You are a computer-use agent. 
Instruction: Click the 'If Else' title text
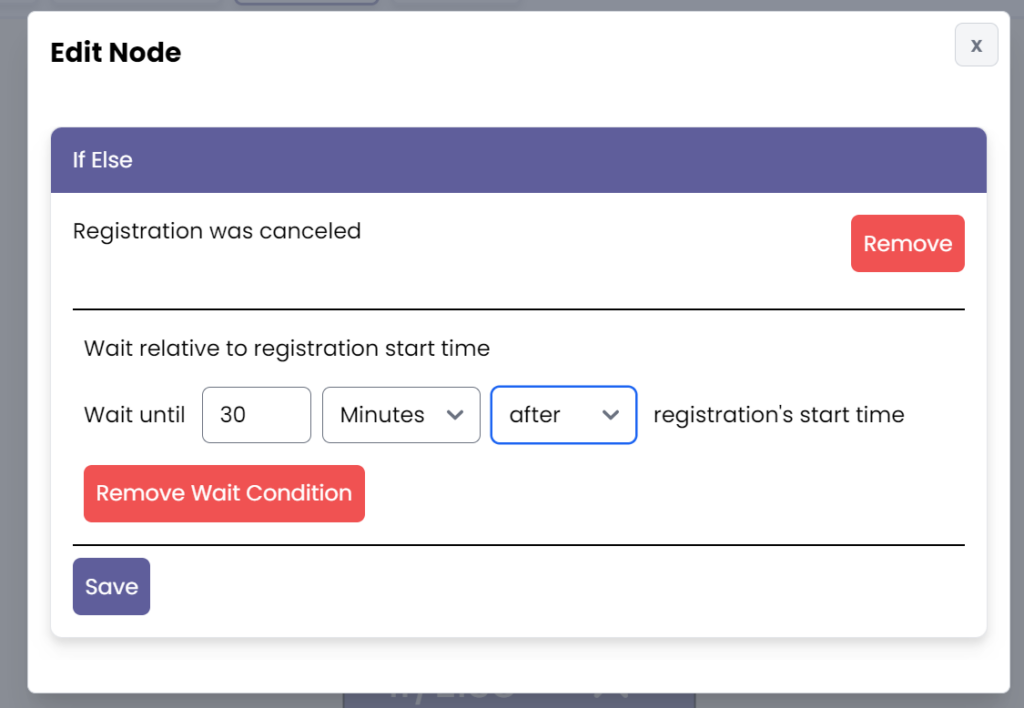102,160
